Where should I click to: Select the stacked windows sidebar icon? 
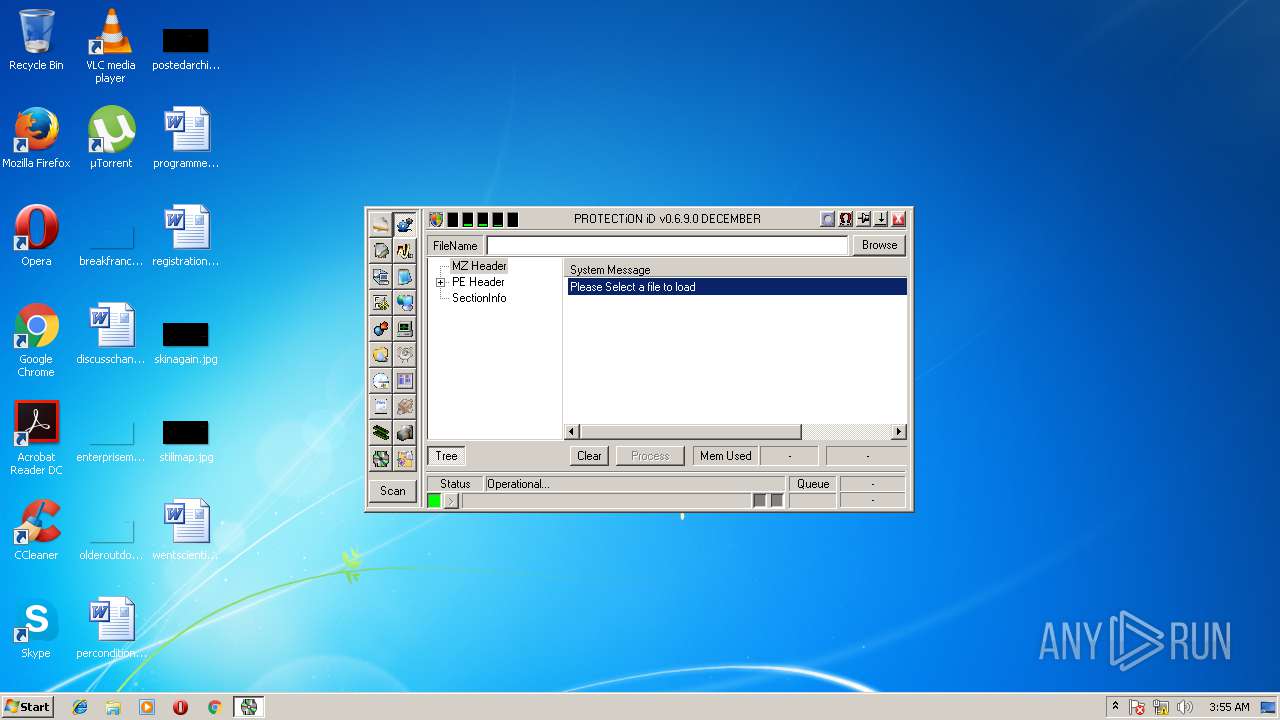click(381, 276)
